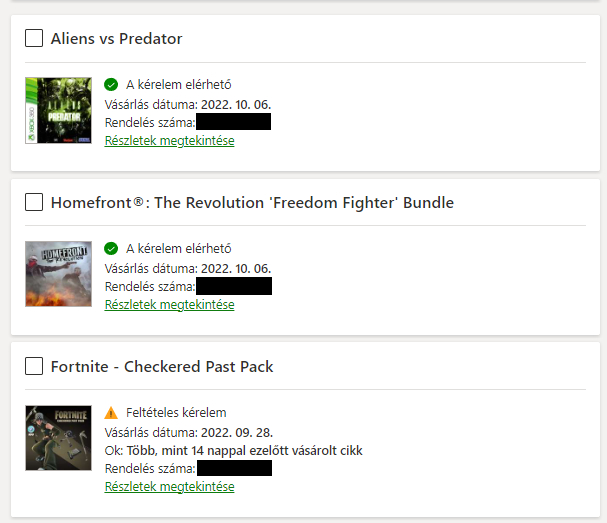The width and height of the screenshot is (607, 523).
Task: Click the Homefront 'Freedom Fighter' Bundle heading
Action: (252, 203)
